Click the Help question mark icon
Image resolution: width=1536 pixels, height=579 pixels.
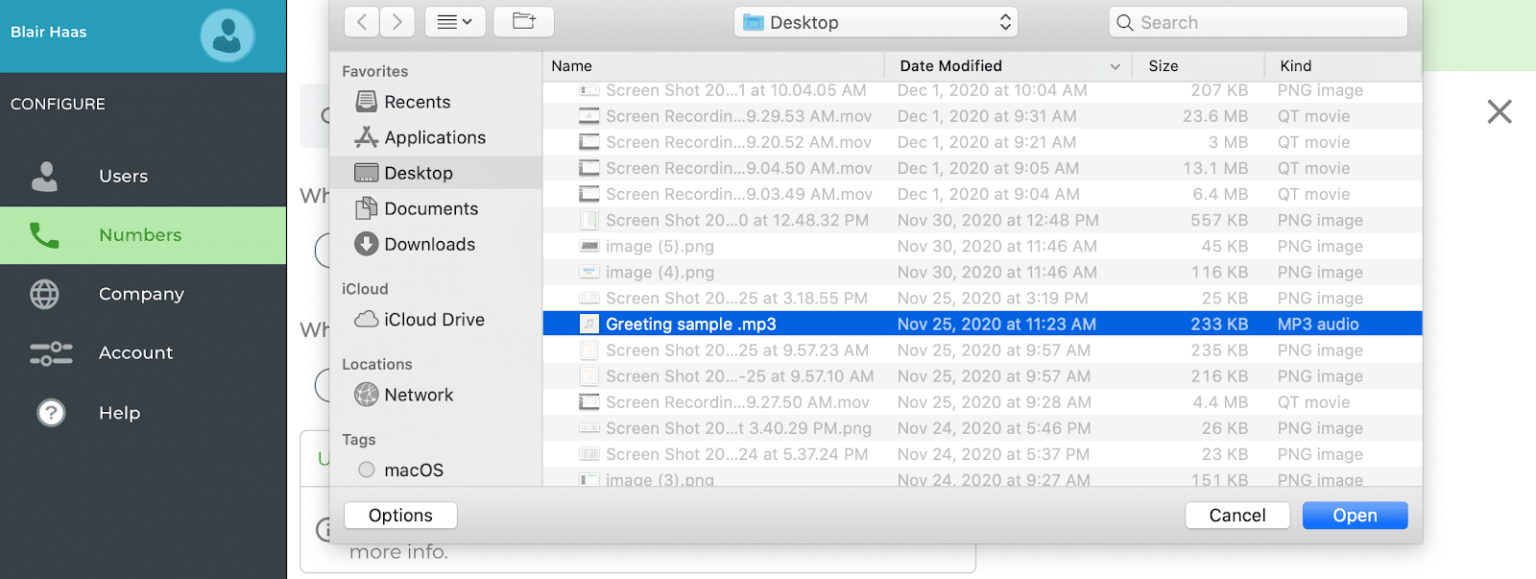tap(50, 413)
